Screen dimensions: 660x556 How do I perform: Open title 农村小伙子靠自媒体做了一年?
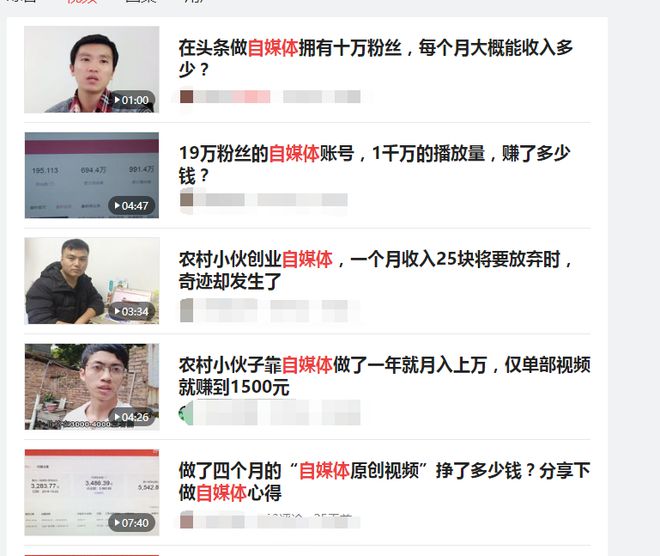pyautogui.click(x=384, y=376)
